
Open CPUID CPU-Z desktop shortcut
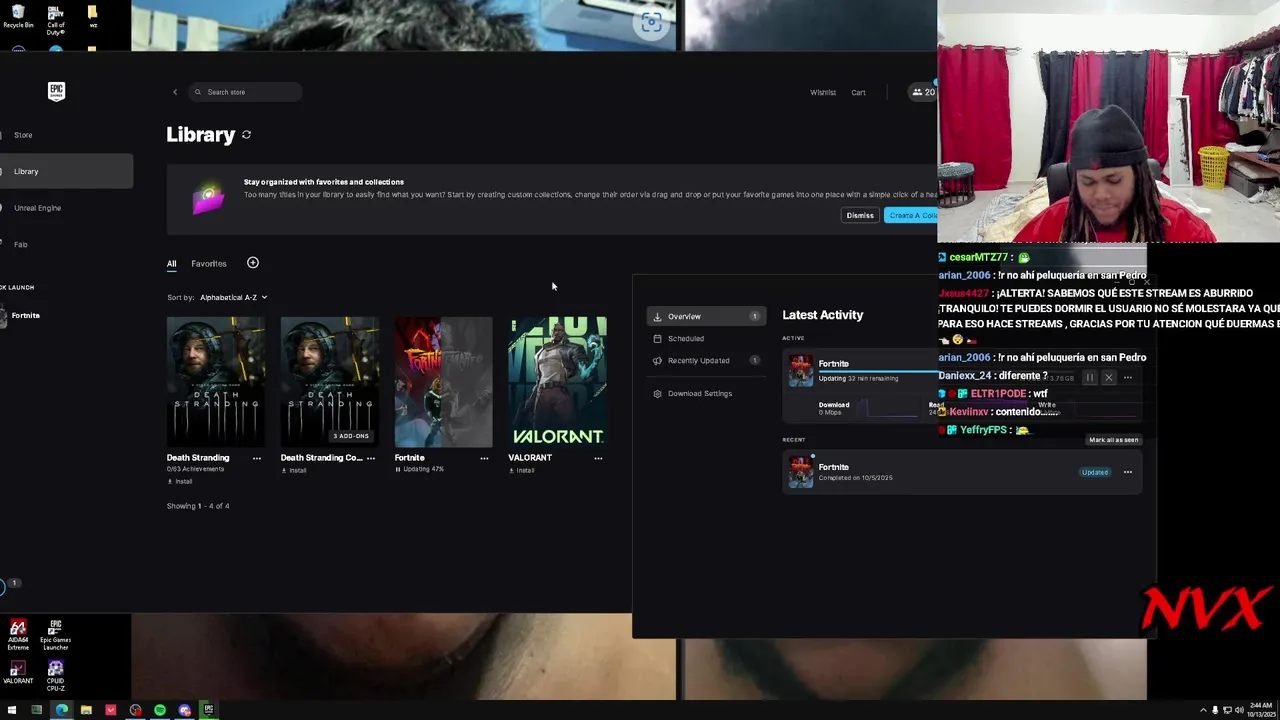pyautogui.click(x=55, y=674)
